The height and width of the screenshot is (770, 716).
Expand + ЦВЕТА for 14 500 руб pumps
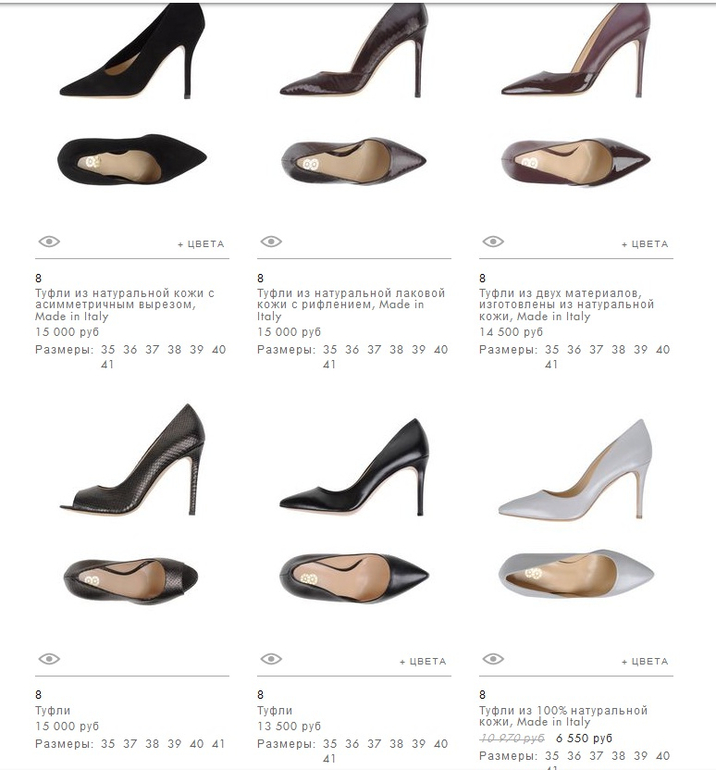[645, 244]
